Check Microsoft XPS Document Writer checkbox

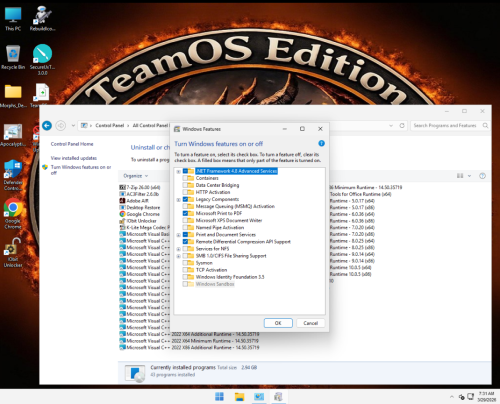[185, 220]
